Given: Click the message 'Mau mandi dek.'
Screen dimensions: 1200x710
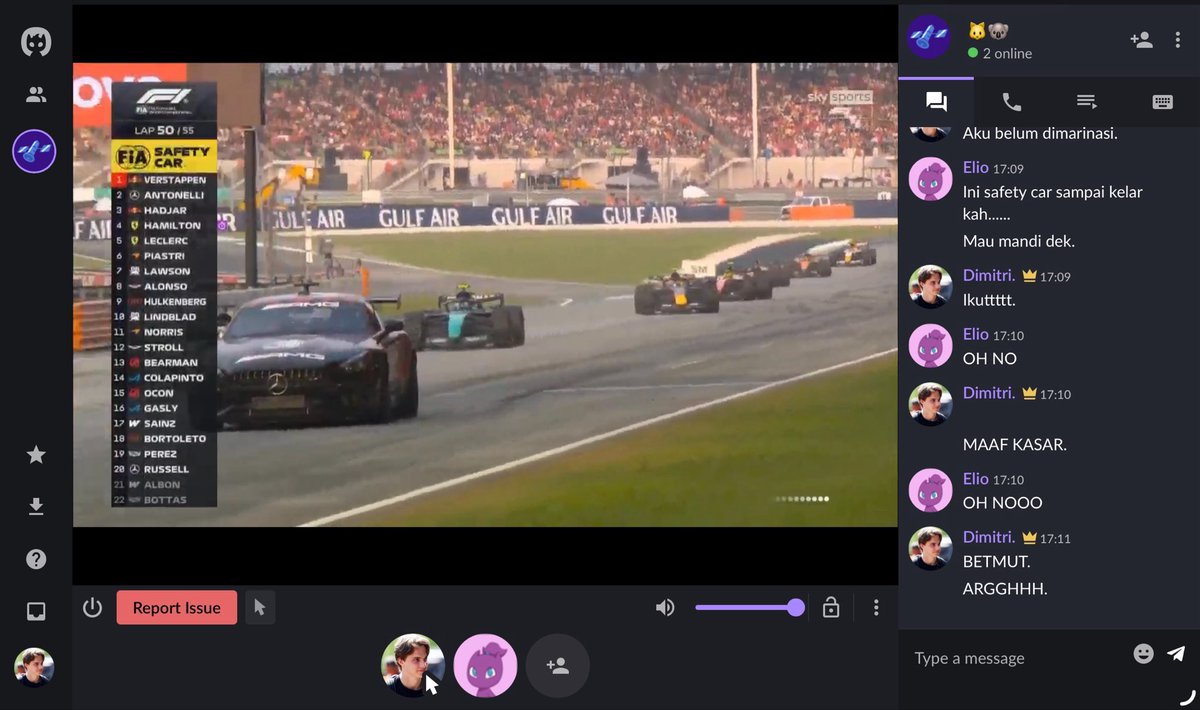Looking at the screenshot, I should [x=1019, y=241].
